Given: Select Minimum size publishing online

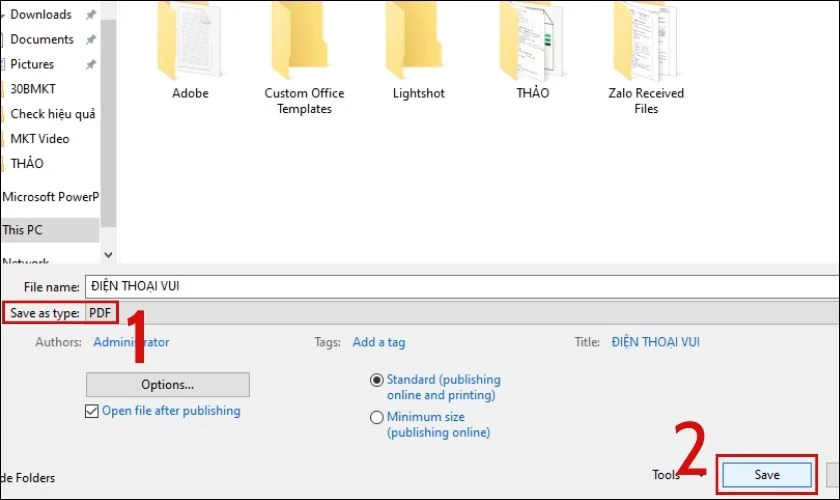Looking at the screenshot, I should point(377,417).
